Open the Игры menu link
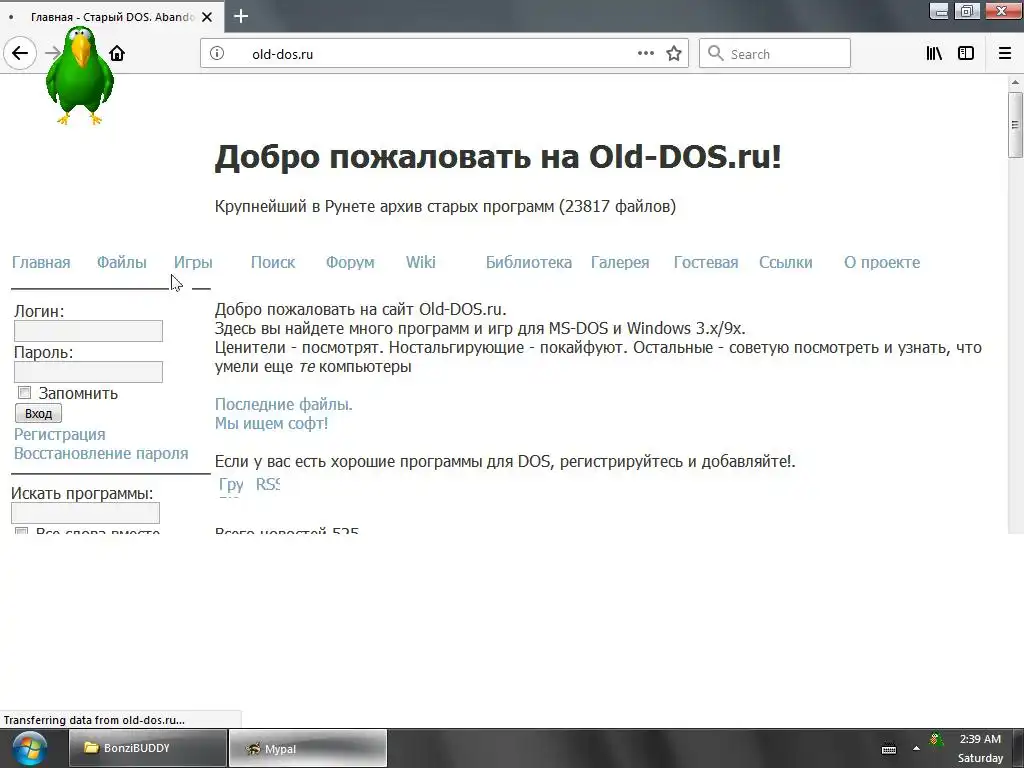This screenshot has width=1024, height=768. pyautogui.click(x=193, y=263)
